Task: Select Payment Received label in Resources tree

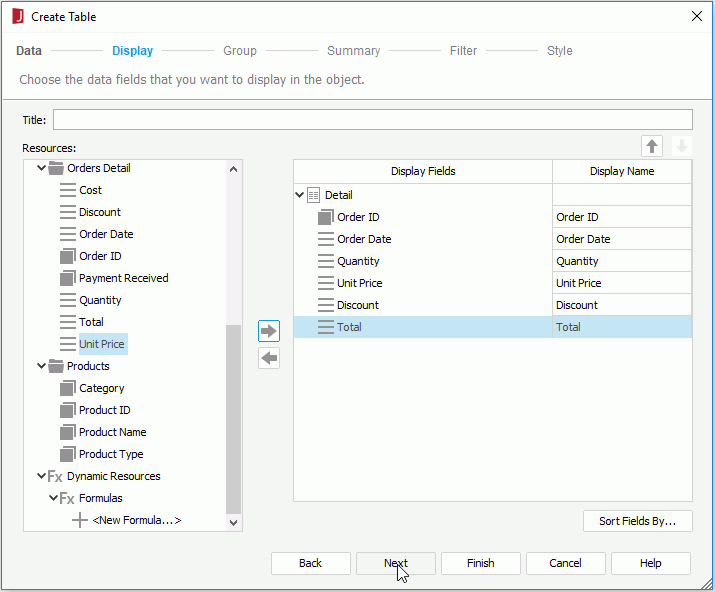Action: pyautogui.click(x=124, y=278)
